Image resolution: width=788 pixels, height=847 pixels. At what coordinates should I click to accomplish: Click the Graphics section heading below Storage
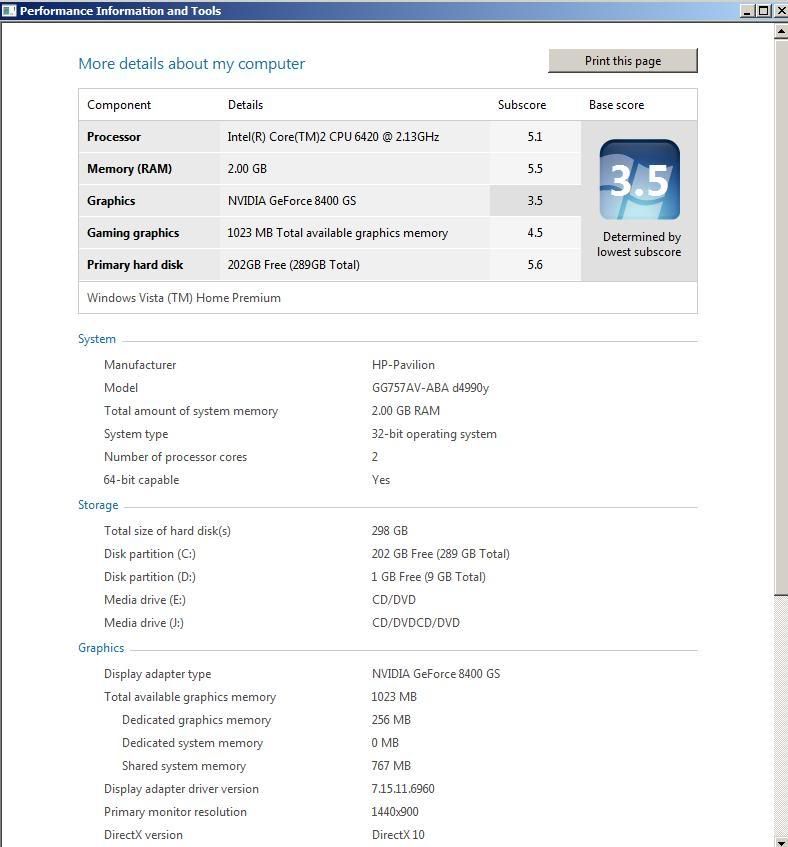pos(101,648)
